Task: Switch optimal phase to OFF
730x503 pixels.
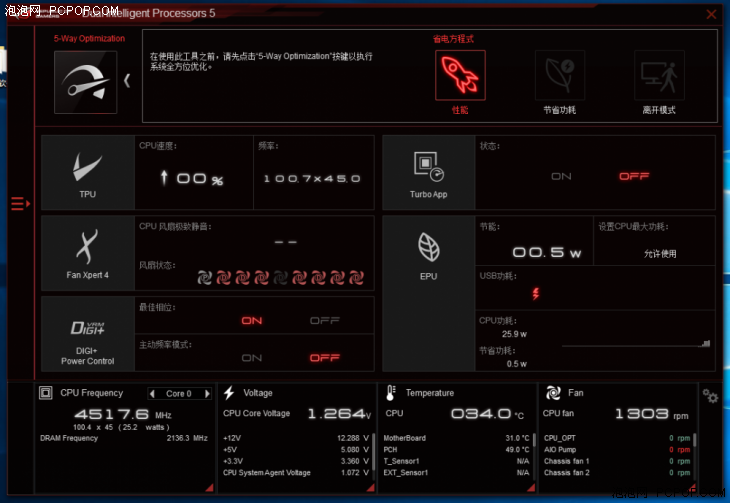Action: [x=325, y=320]
